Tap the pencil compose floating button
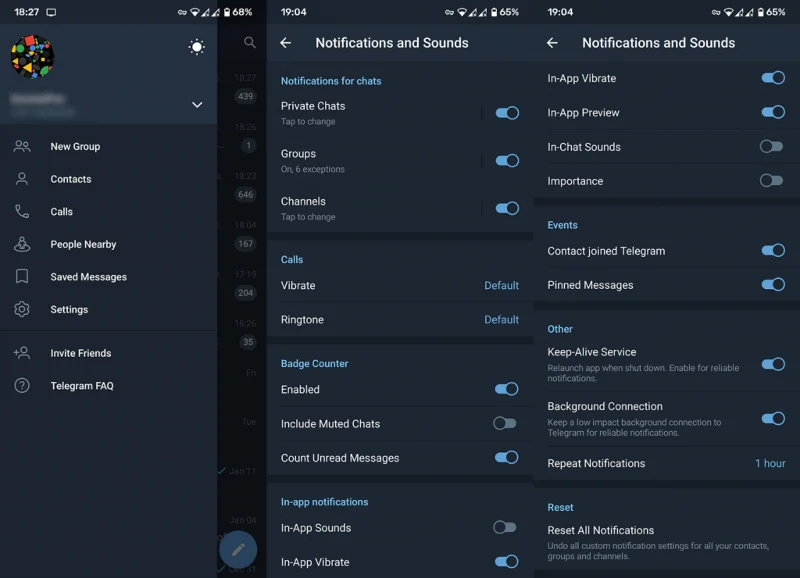800x578 pixels. click(238, 550)
